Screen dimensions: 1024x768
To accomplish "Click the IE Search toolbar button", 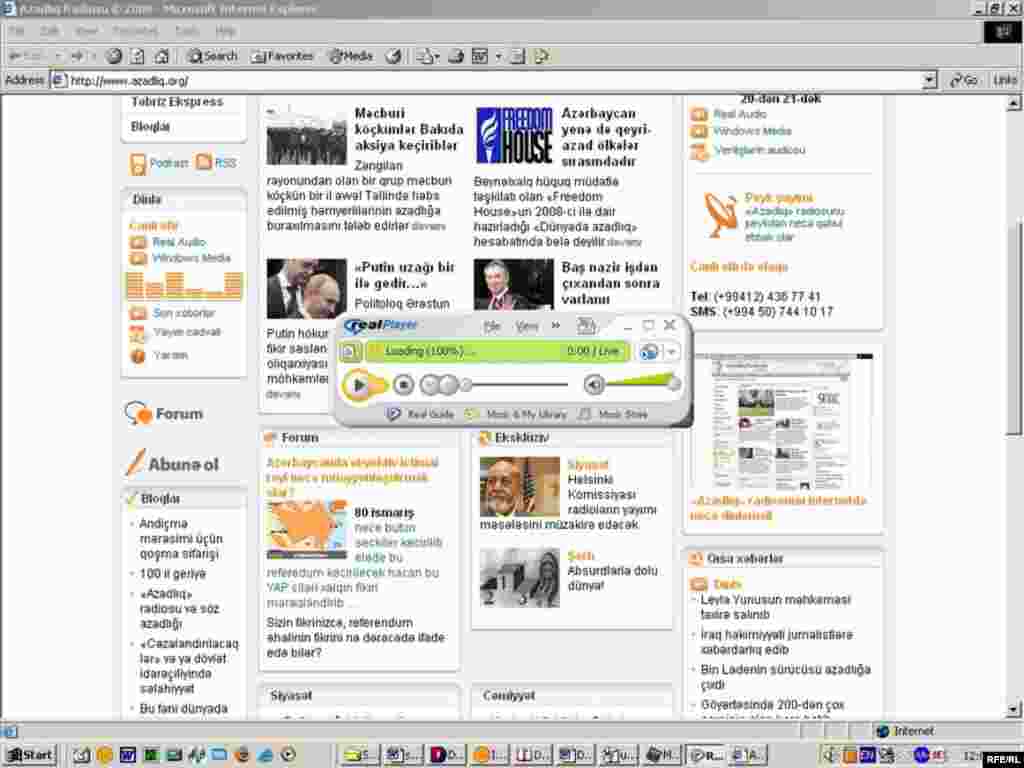I will point(212,56).
